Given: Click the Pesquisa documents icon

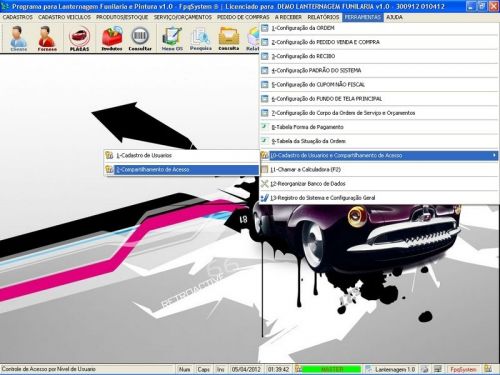Looking at the screenshot, I should click(201, 38).
